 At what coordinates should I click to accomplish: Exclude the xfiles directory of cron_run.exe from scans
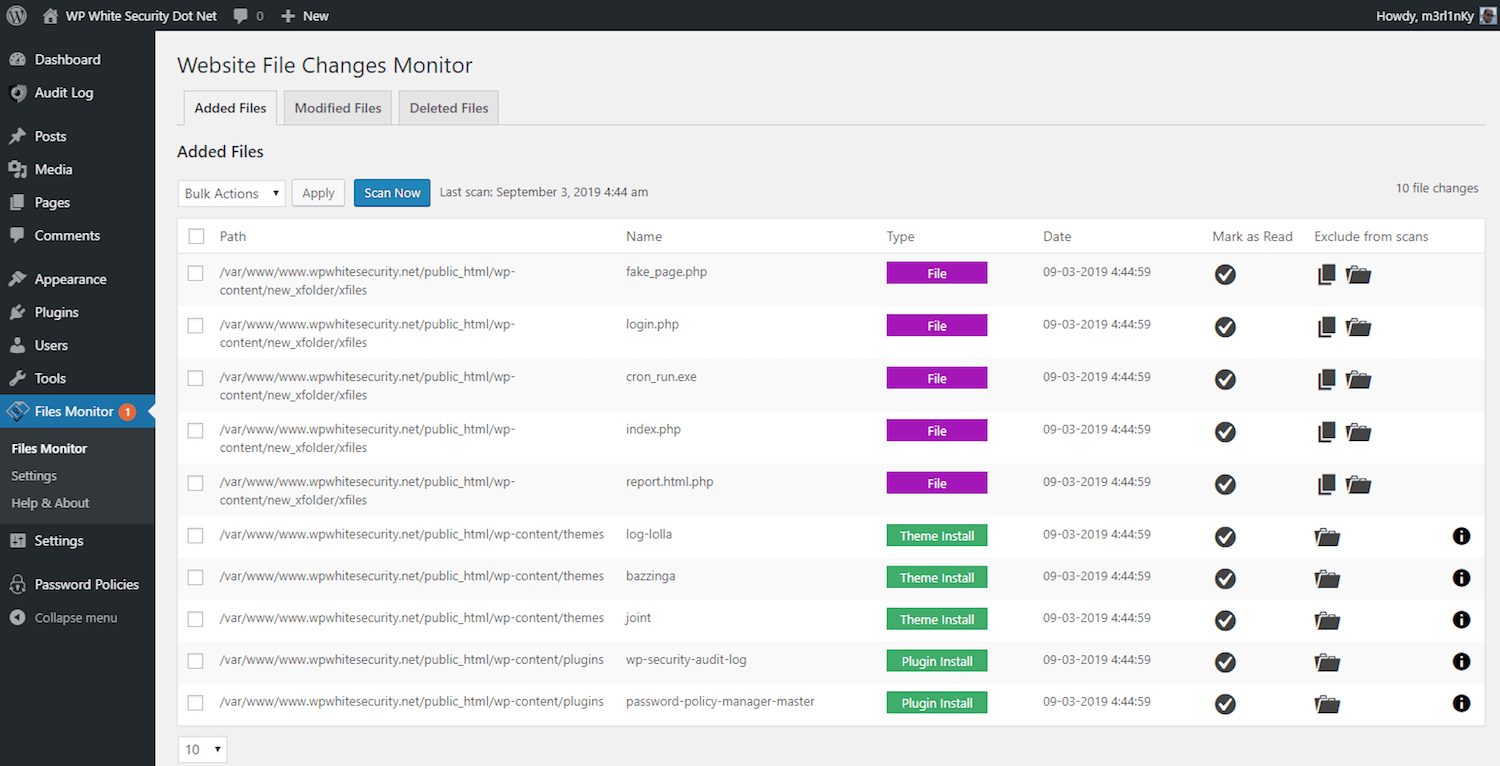(x=1358, y=379)
